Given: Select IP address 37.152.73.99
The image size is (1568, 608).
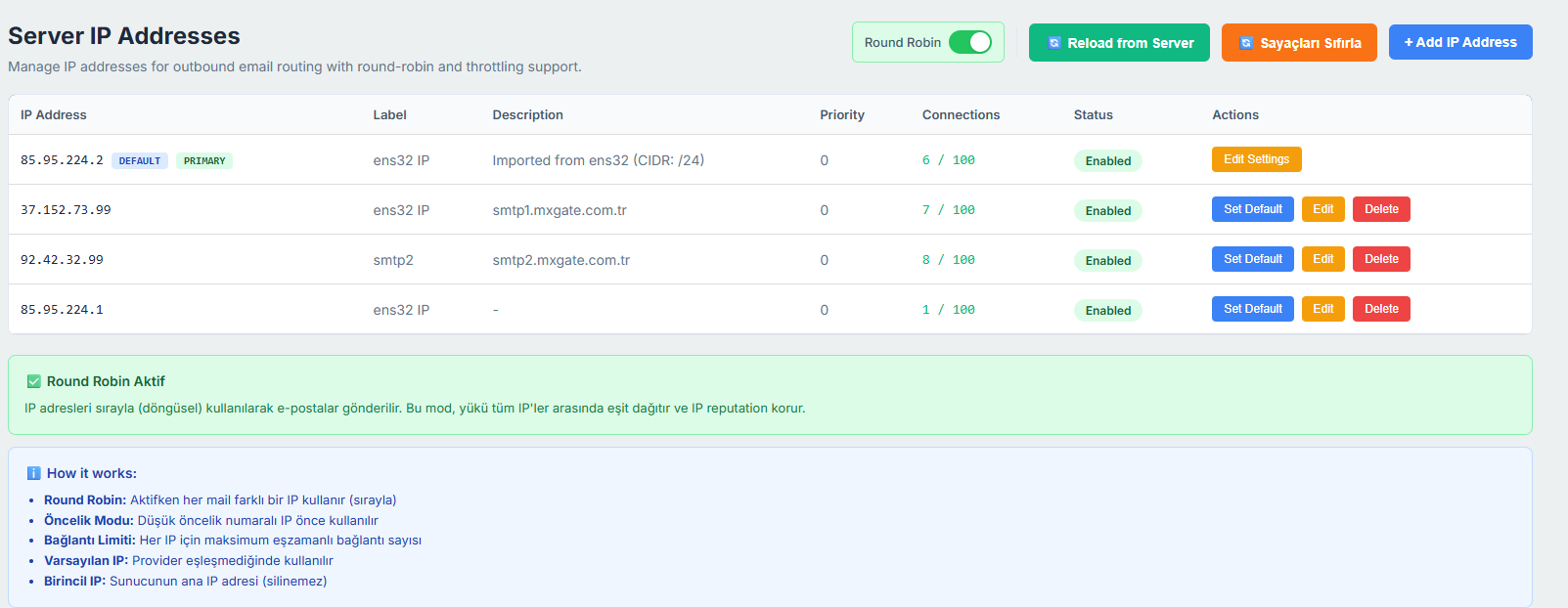Looking at the screenshot, I should [x=66, y=210].
